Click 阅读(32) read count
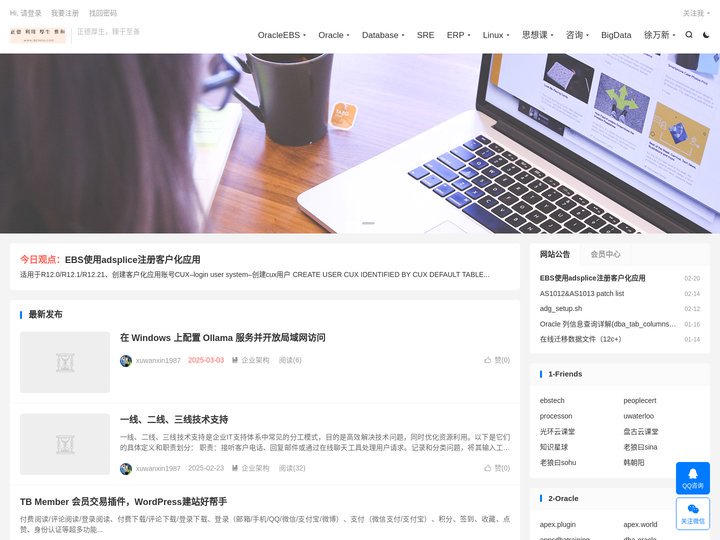Screen dimensions: 720x540 point(292,468)
